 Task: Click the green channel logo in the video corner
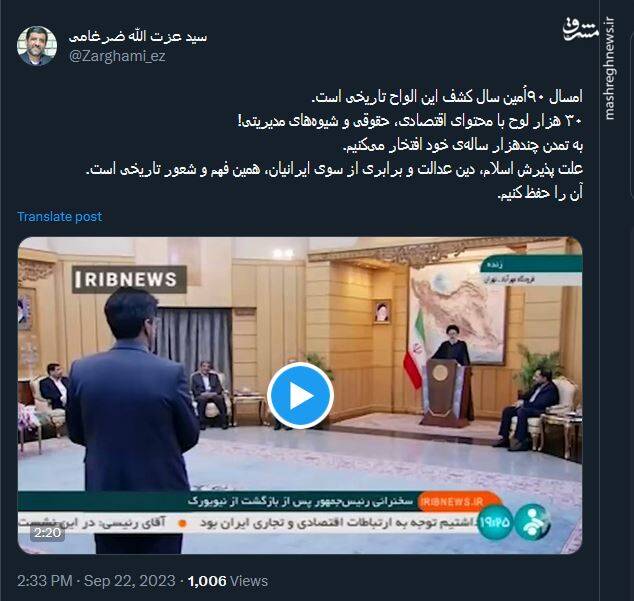point(534,523)
